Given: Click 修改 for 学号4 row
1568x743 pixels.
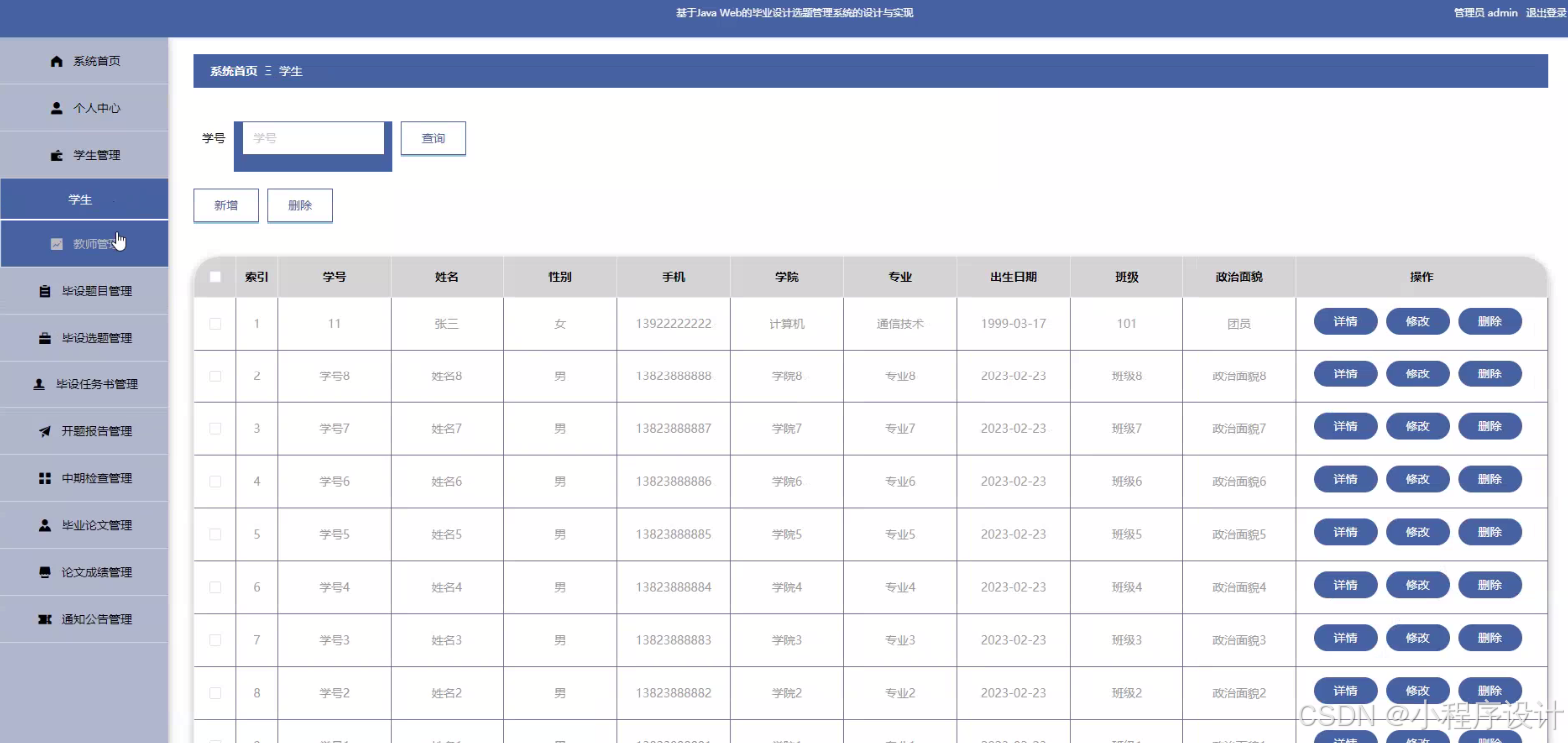Looking at the screenshot, I should point(1417,586).
